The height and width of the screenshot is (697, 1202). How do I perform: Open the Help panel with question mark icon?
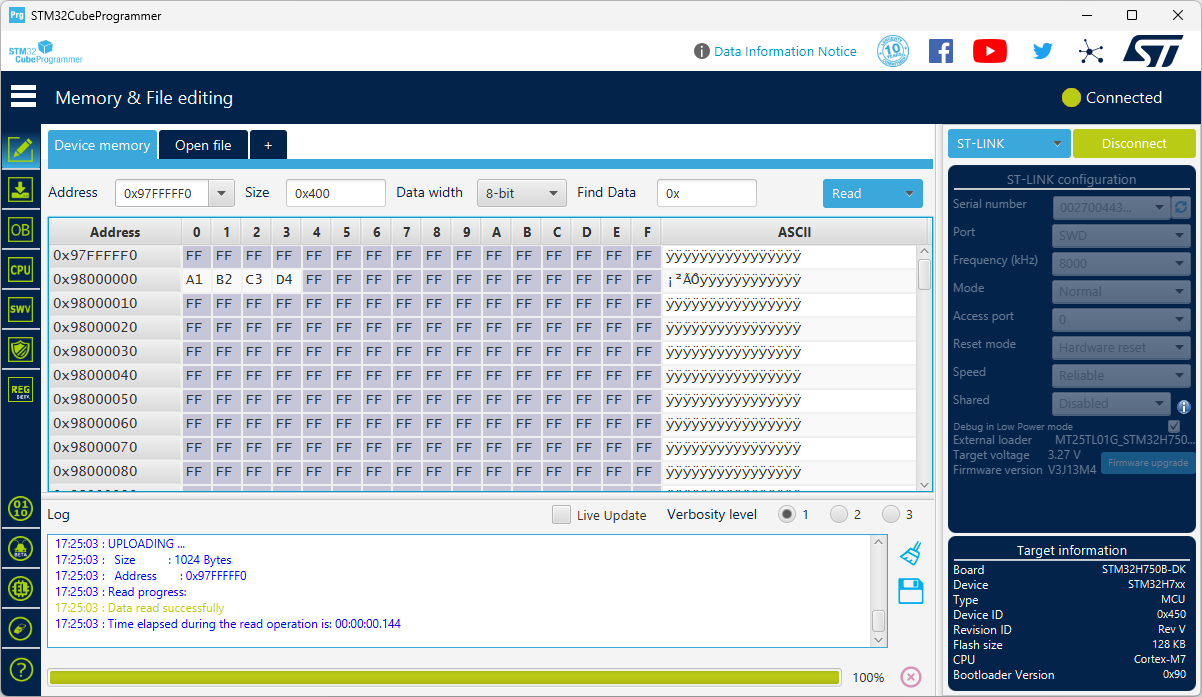21,669
